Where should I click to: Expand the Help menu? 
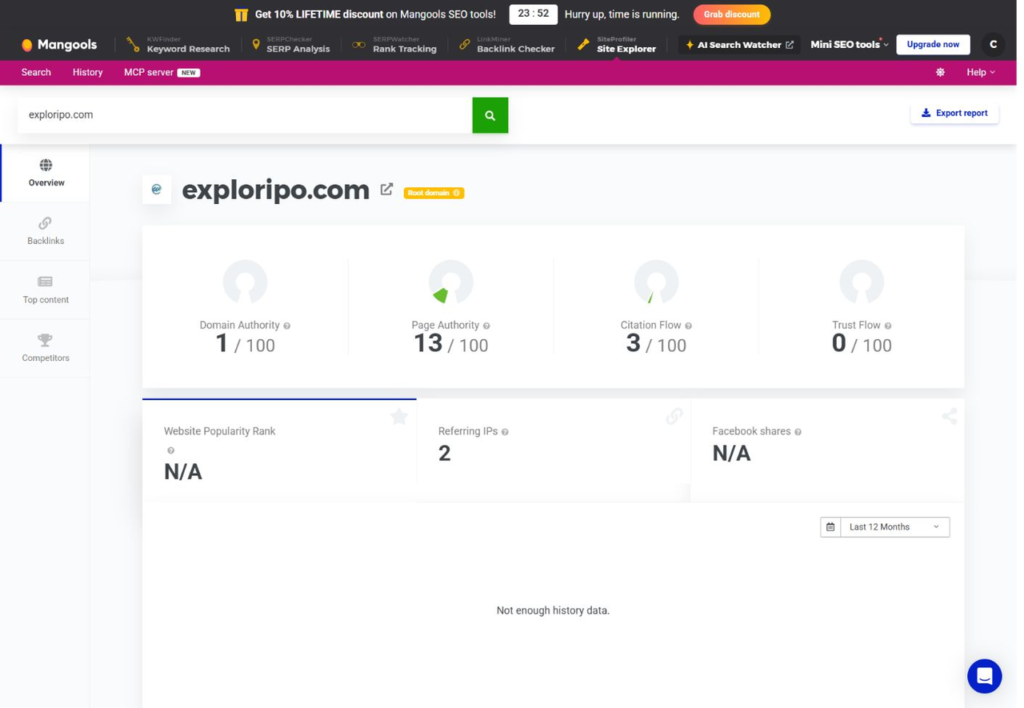(980, 72)
